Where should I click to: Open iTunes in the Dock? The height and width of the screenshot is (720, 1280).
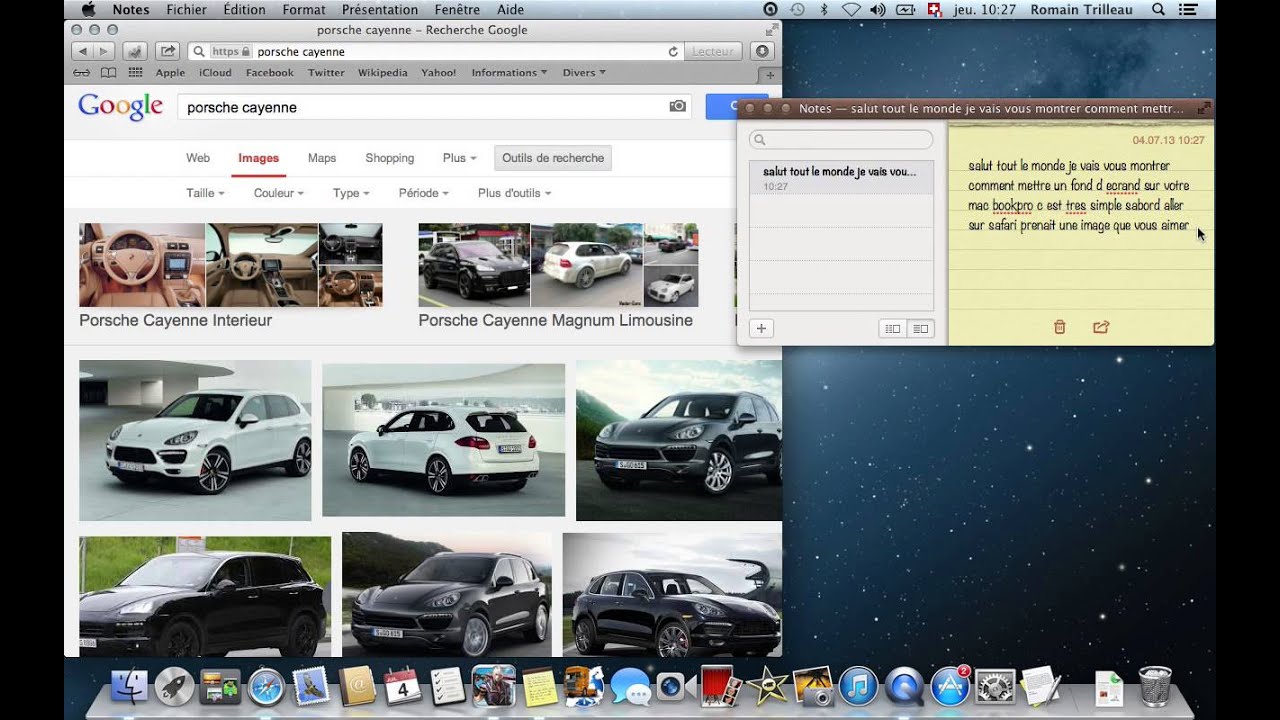(858, 687)
